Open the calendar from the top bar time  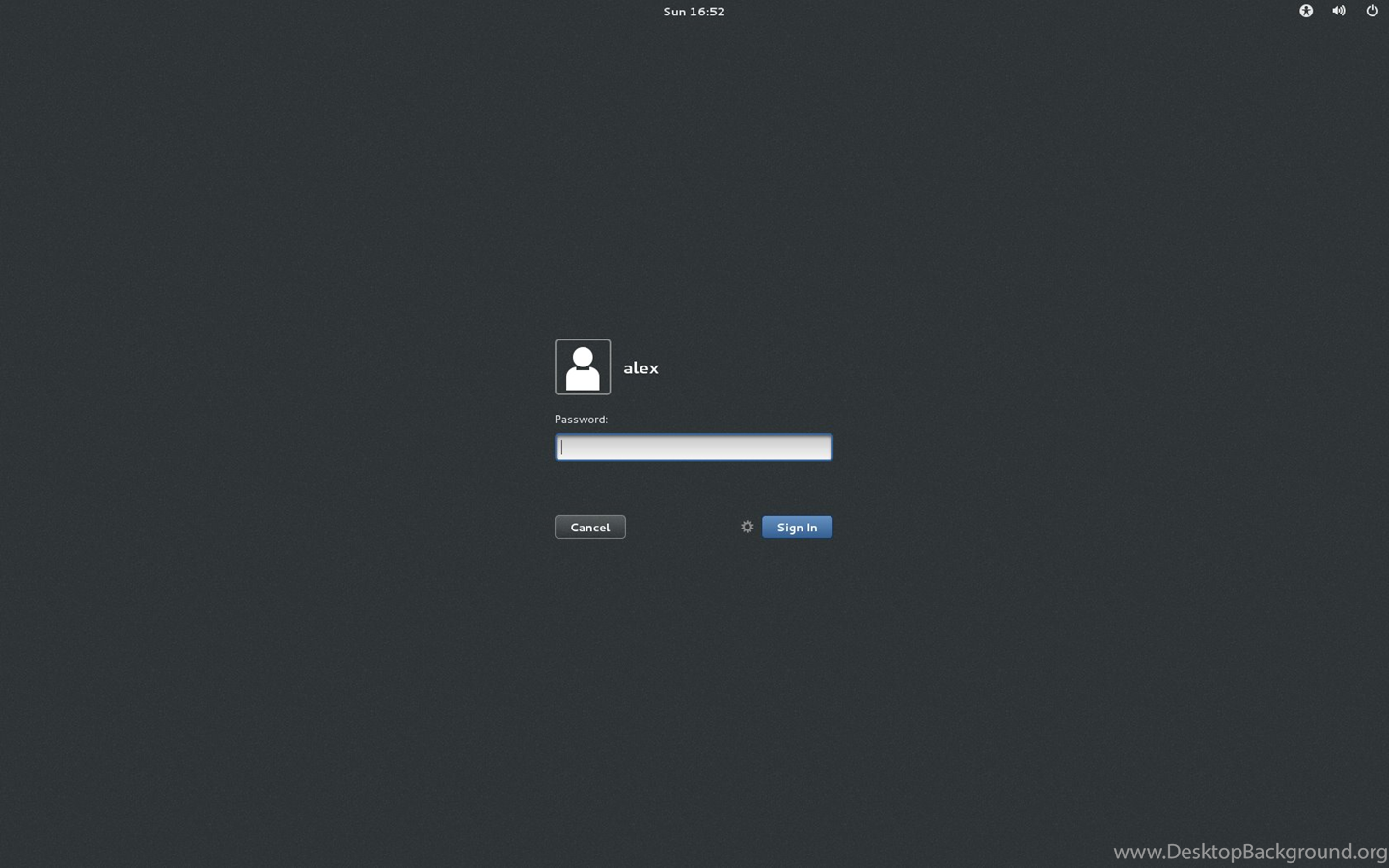[694, 12]
